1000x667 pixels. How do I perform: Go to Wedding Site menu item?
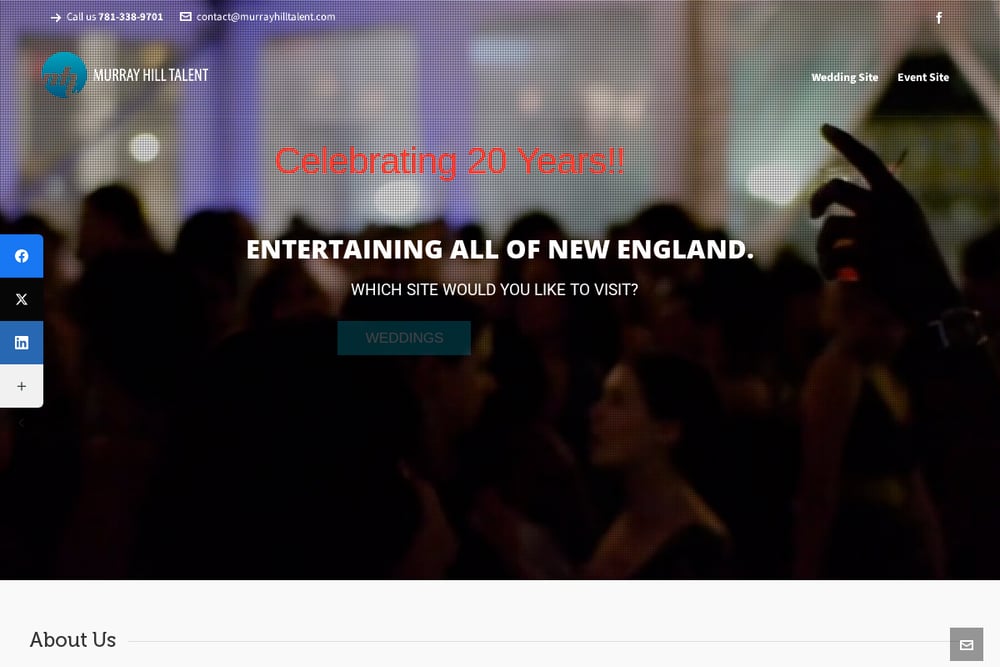click(x=844, y=77)
